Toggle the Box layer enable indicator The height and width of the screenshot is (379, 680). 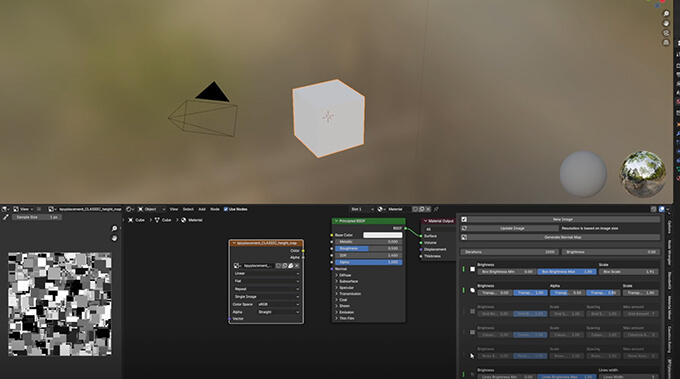coord(464,269)
